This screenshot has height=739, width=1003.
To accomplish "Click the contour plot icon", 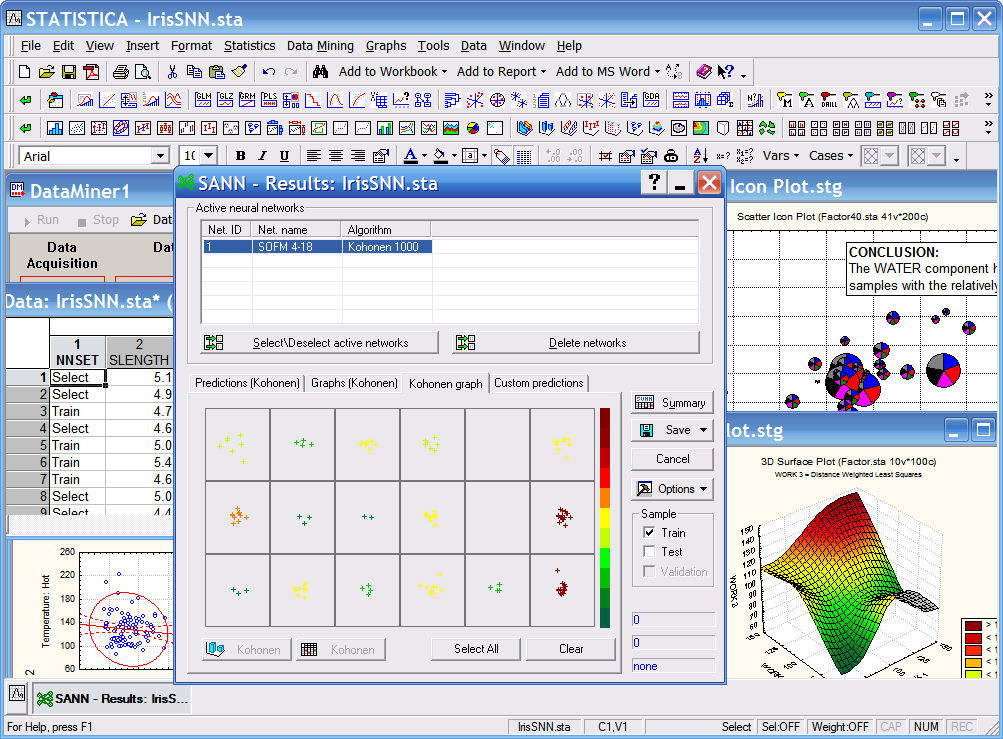I will click(x=700, y=128).
